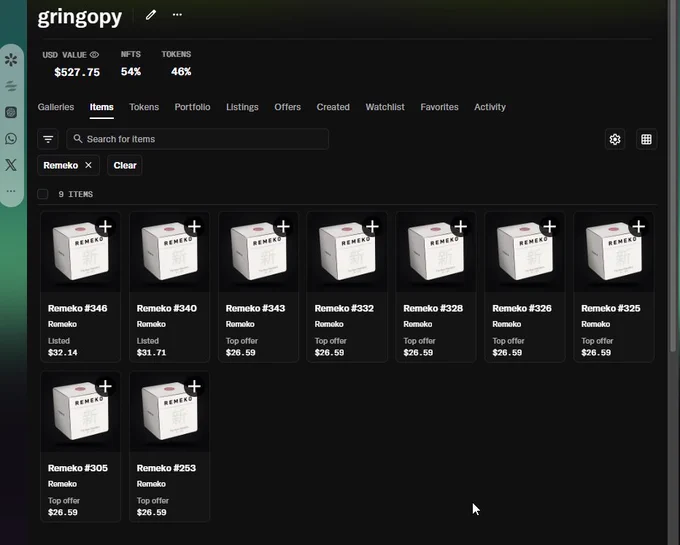Open the Portfolio tab
The image size is (680, 545).
pyautogui.click(x=192, y=107)
